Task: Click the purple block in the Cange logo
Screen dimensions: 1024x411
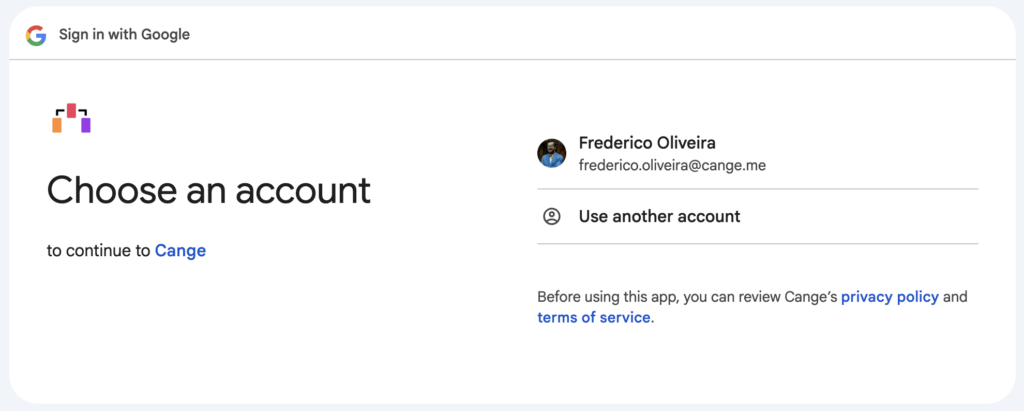Action: (86, 125)
